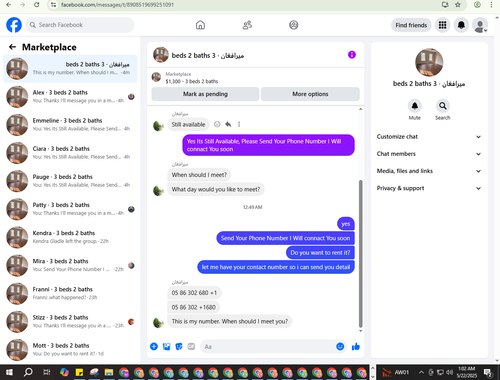The height and width of the screenshot is (380, 500).
Task: Open Windows taskbar search
Action: pyautogui.click(x=28, y=372)
